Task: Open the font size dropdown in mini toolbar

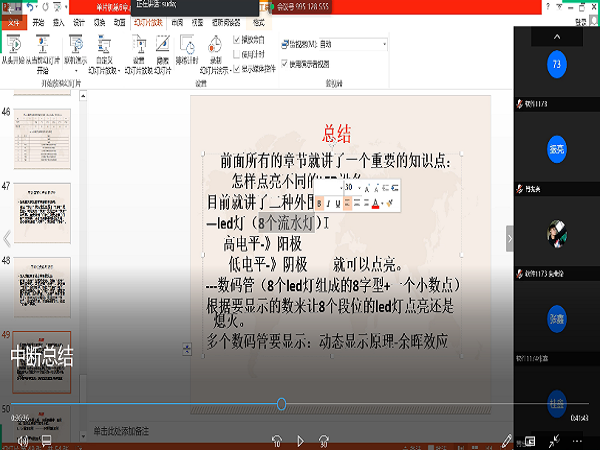Action: click(358, 187)
